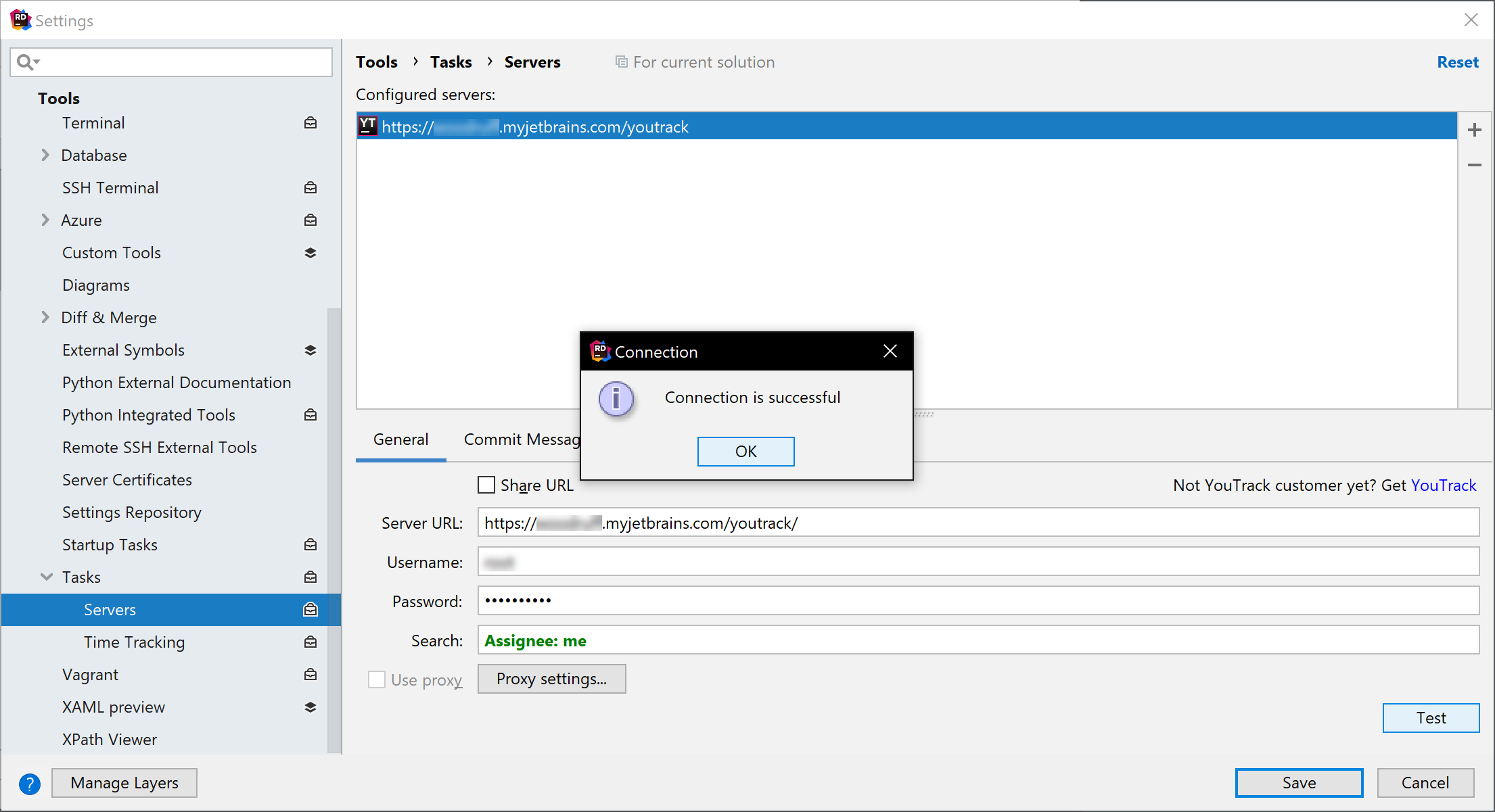The height and width of the screenshot is (812, 1495).
Task: Close the Connection dialog with X
Action: [890, 351]
